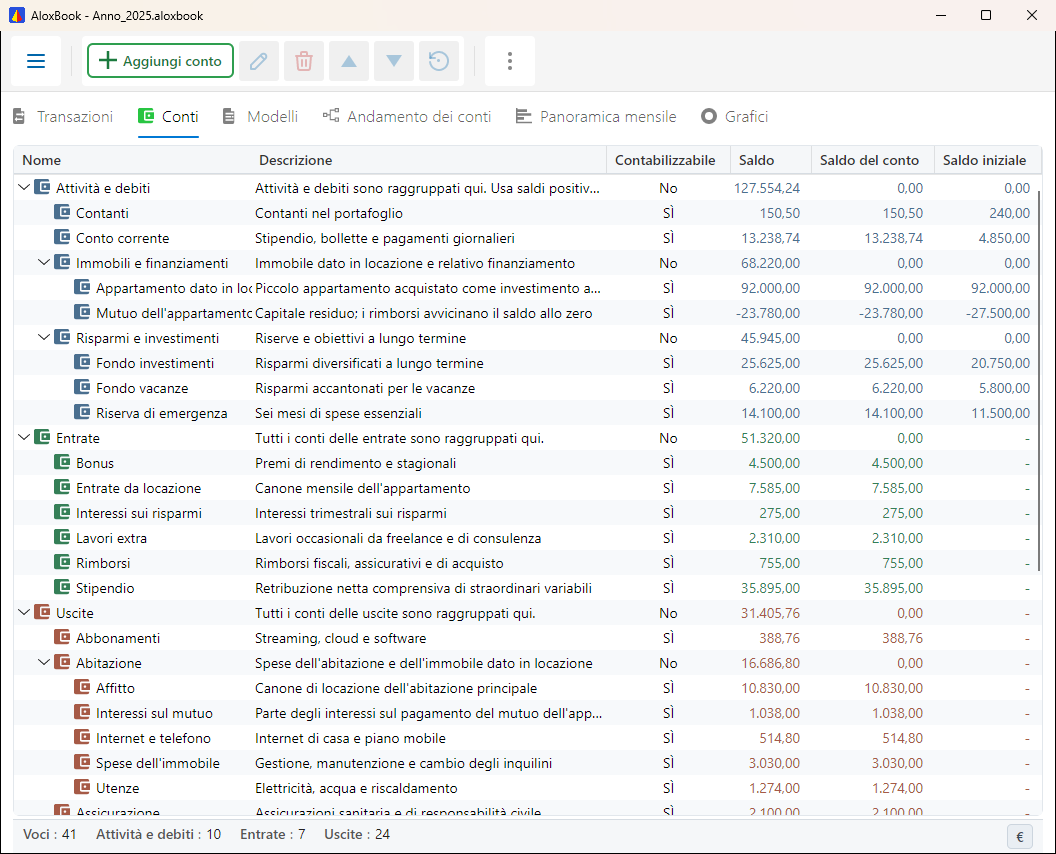Click the green Interessi sui risparmi icon

[62, 513]
